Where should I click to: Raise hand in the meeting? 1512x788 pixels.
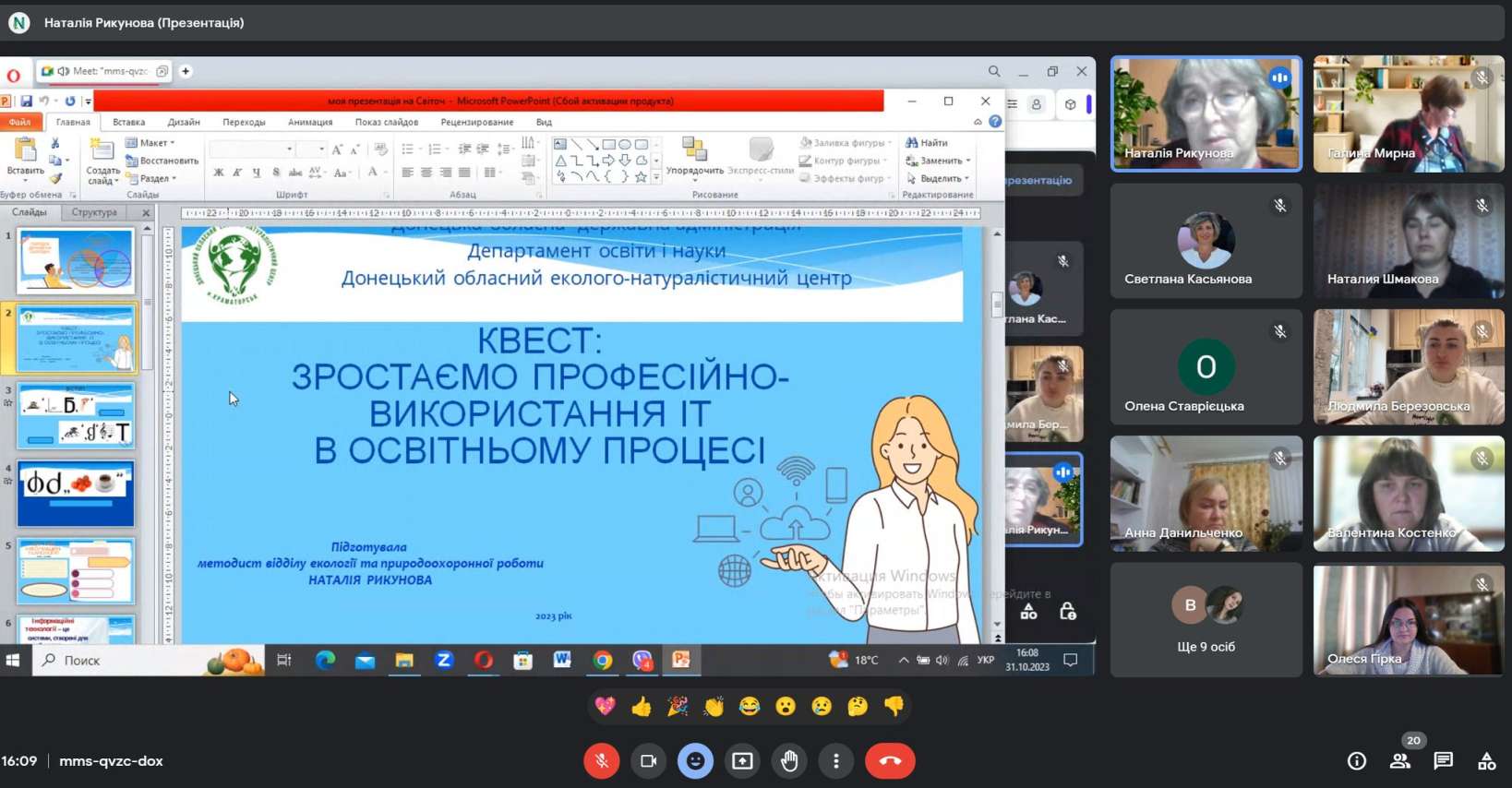[x=789, y=761]
